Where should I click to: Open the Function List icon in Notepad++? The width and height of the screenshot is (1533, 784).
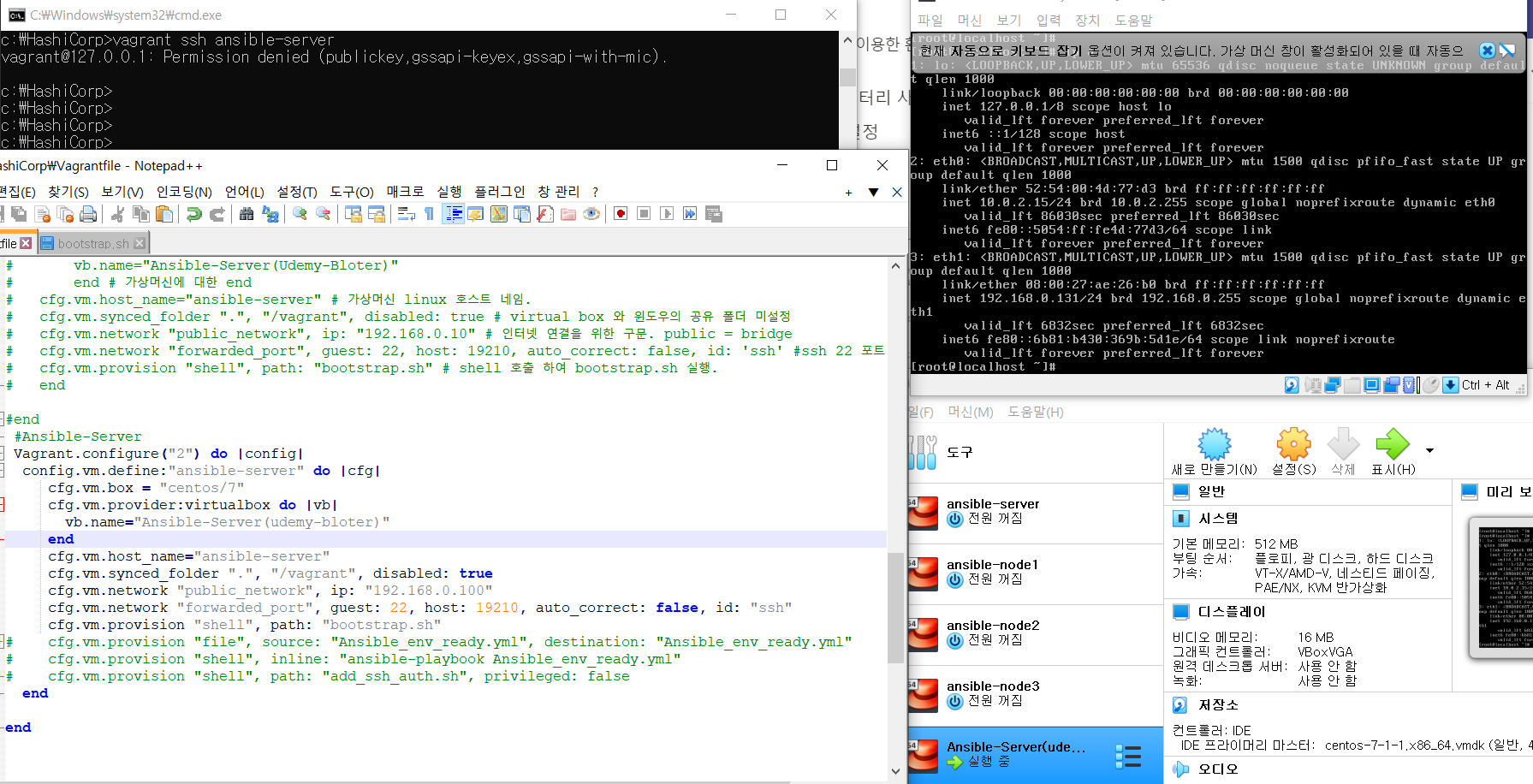tap(545, 214)
